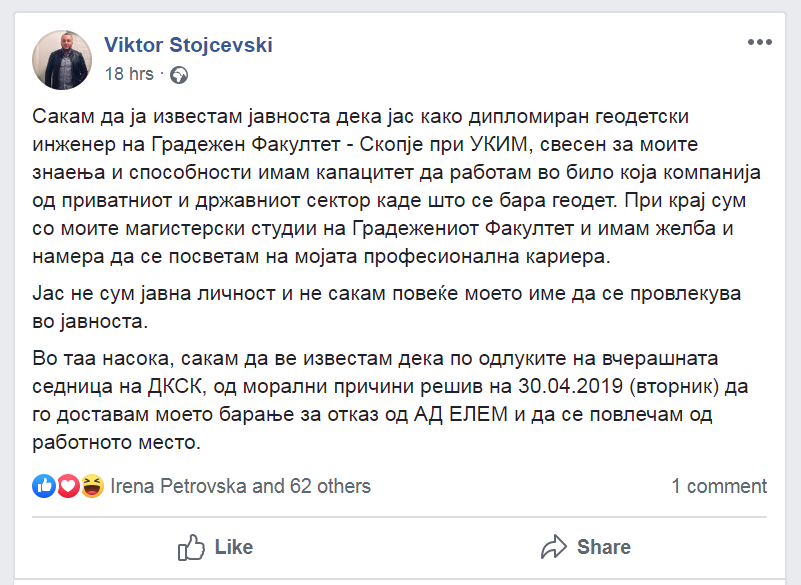
Task: Click the laughing emoji reaction icon
Action: (x=92, y=487)
